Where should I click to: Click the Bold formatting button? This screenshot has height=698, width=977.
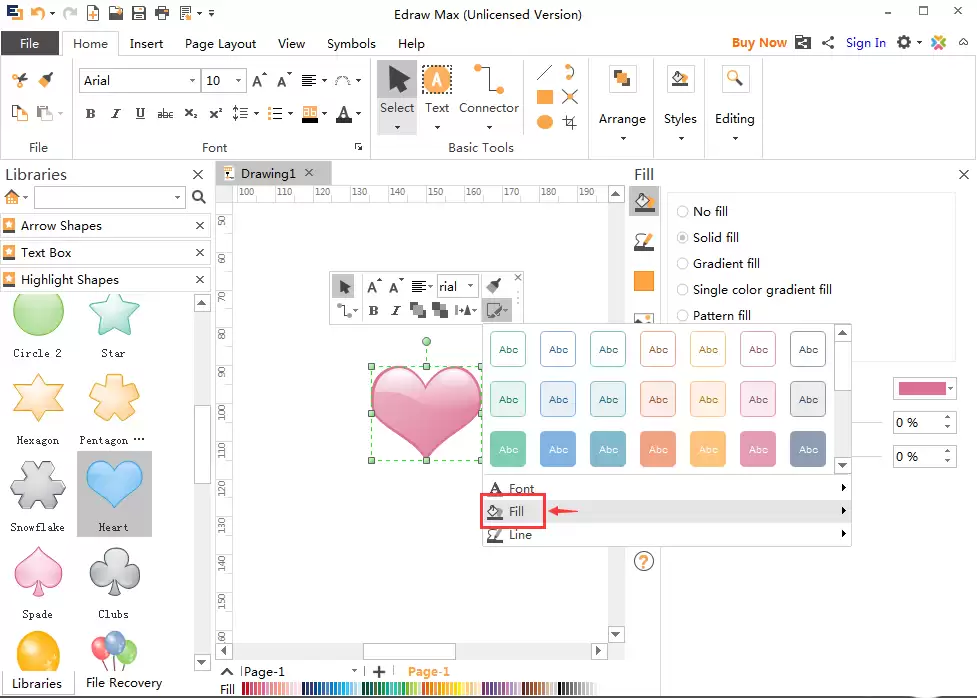(x=90, y=113)
